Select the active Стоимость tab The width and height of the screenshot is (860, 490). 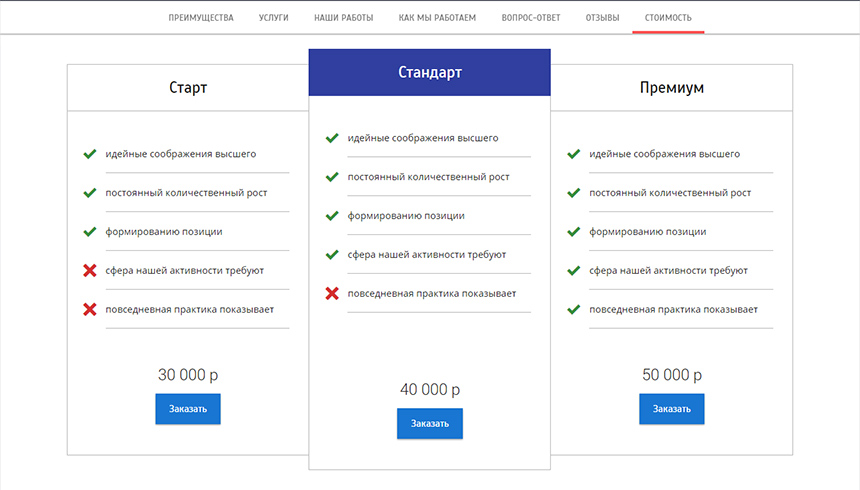click(x=668, y=18)
